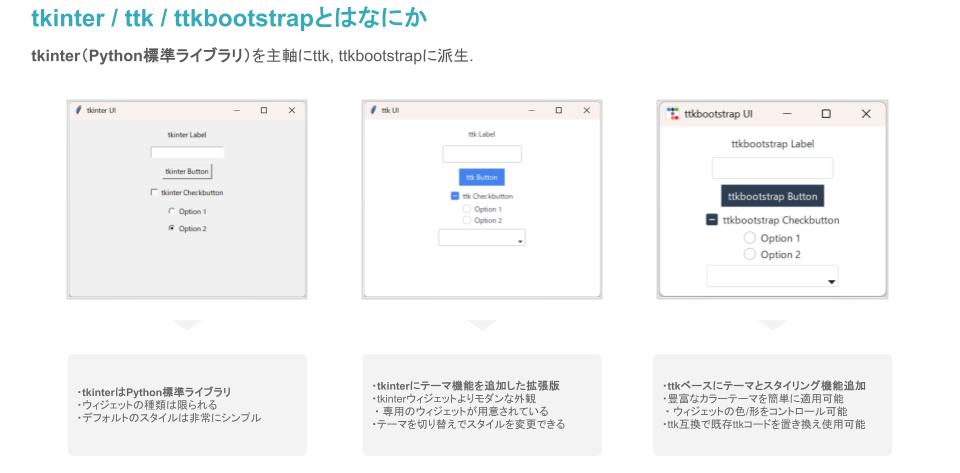Focus the entry field in ttkbootstrap UI window
Viewport: 960px width, 473px height.
pos(772,168)
